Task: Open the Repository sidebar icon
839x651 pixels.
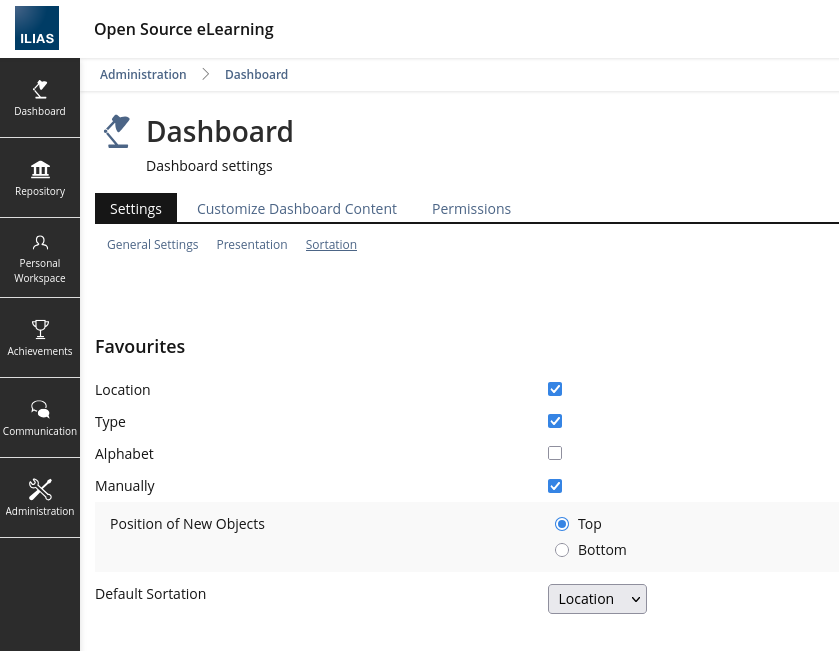Action: 40,169
